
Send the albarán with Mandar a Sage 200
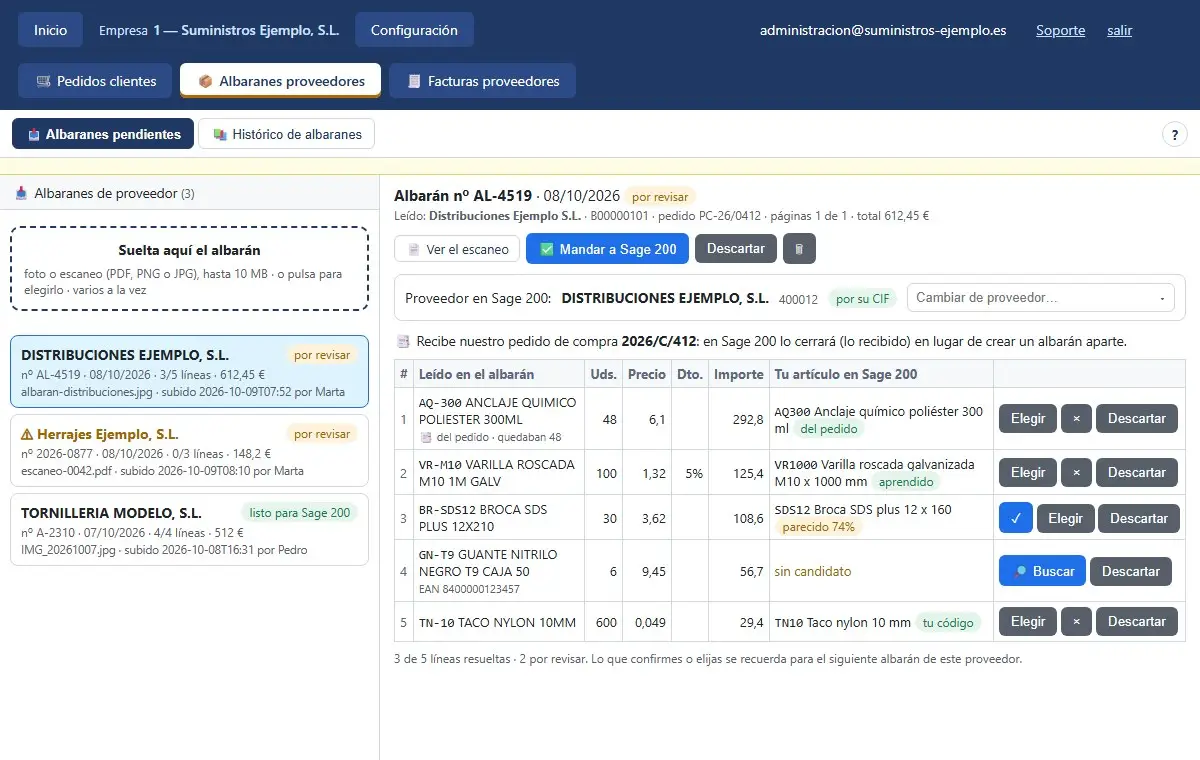point(607,249)
